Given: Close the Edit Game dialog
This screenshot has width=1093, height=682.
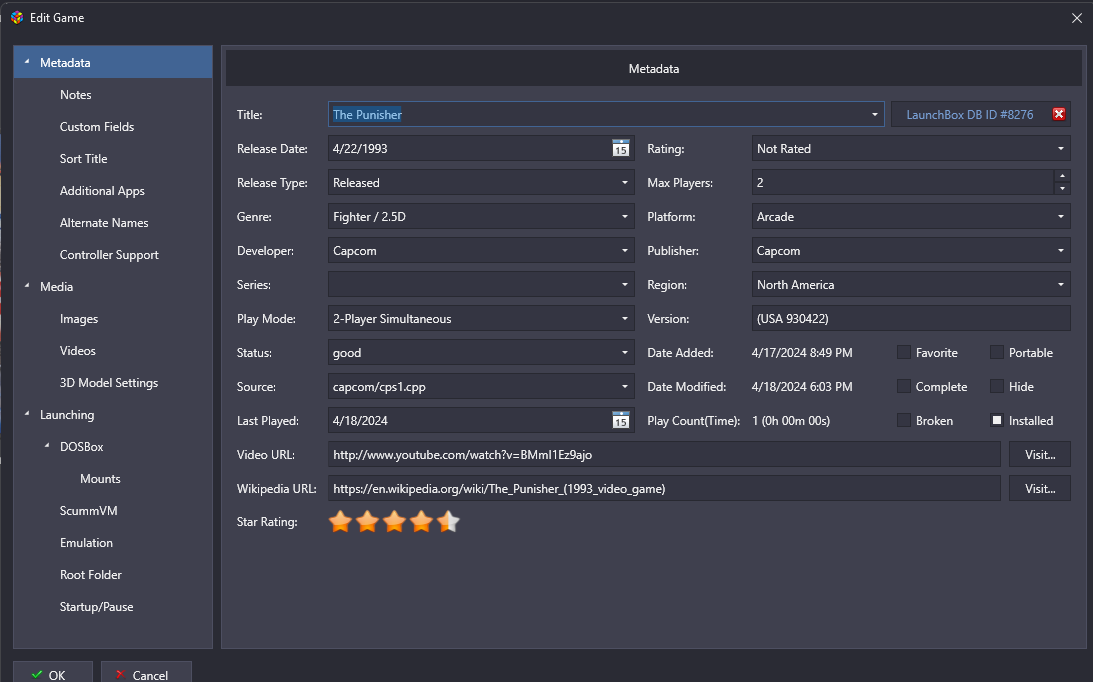Looking at the screenshot, I should (x=1076, y=18).
